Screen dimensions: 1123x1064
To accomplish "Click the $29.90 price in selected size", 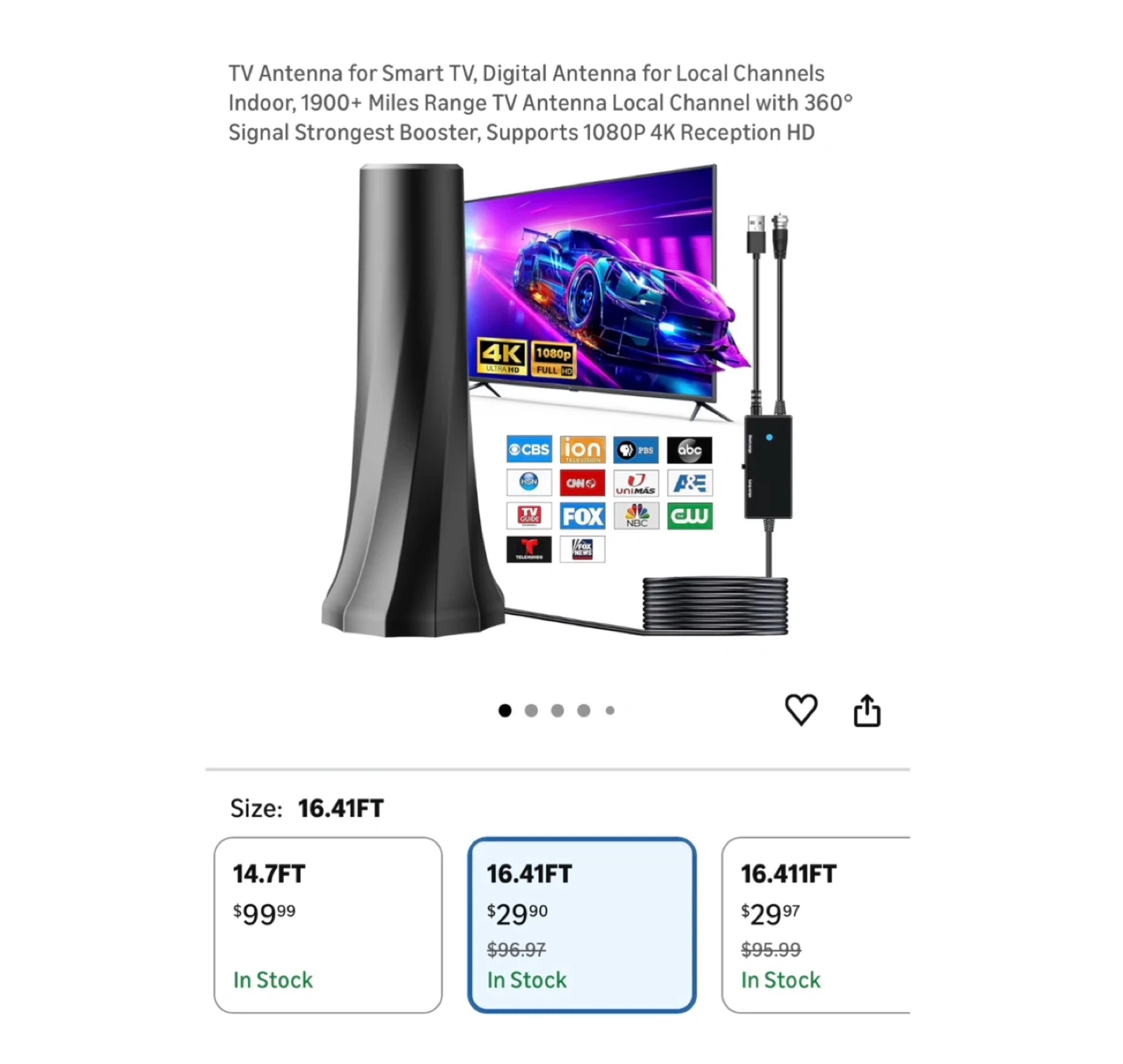I will pyautogui.click(x=517, y=913).
